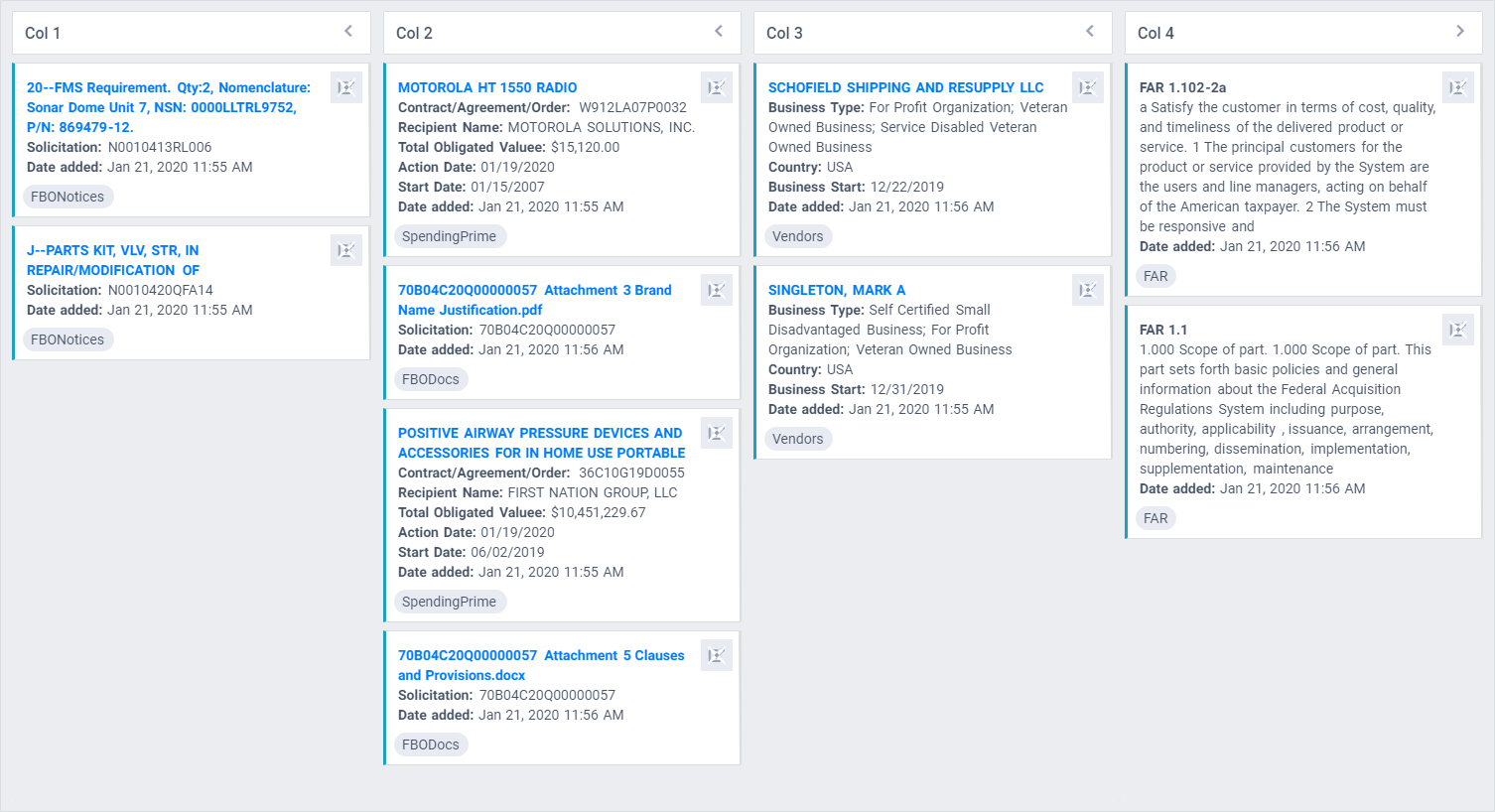This screenshot has width=1495, height=812.
Task: Click solicitation number N0010413RL006
Action: pos(160,147)
